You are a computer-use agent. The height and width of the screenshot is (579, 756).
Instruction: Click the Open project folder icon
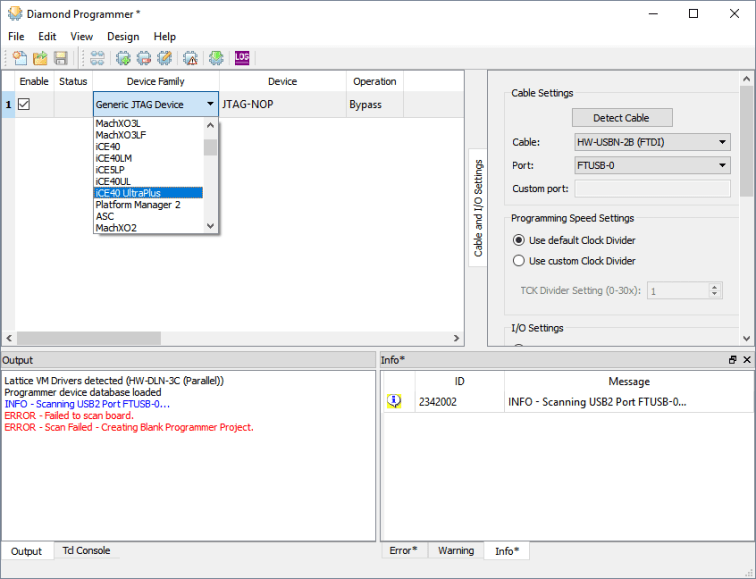40,58
